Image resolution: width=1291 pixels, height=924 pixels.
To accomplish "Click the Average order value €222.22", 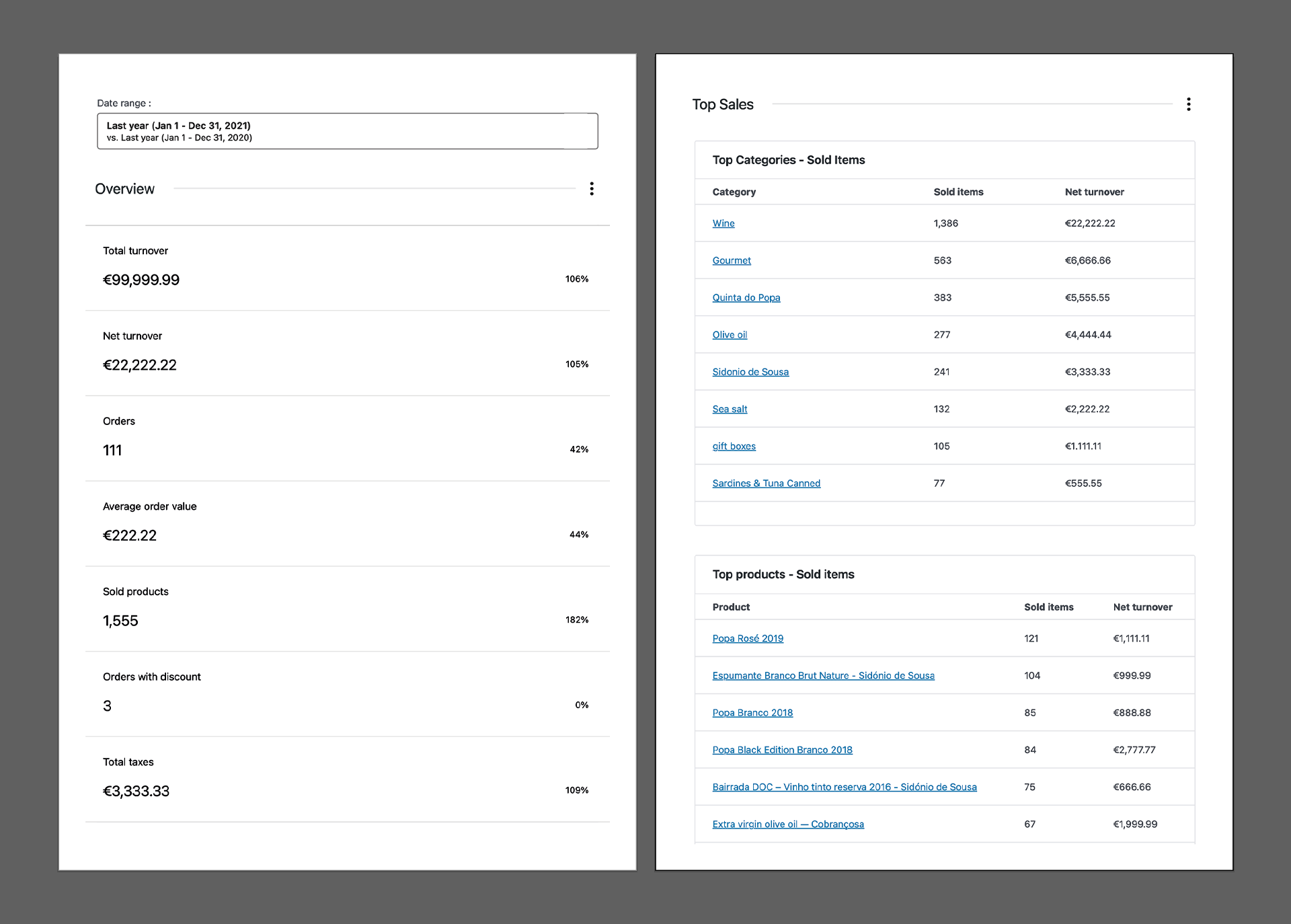I will point(130,535).
